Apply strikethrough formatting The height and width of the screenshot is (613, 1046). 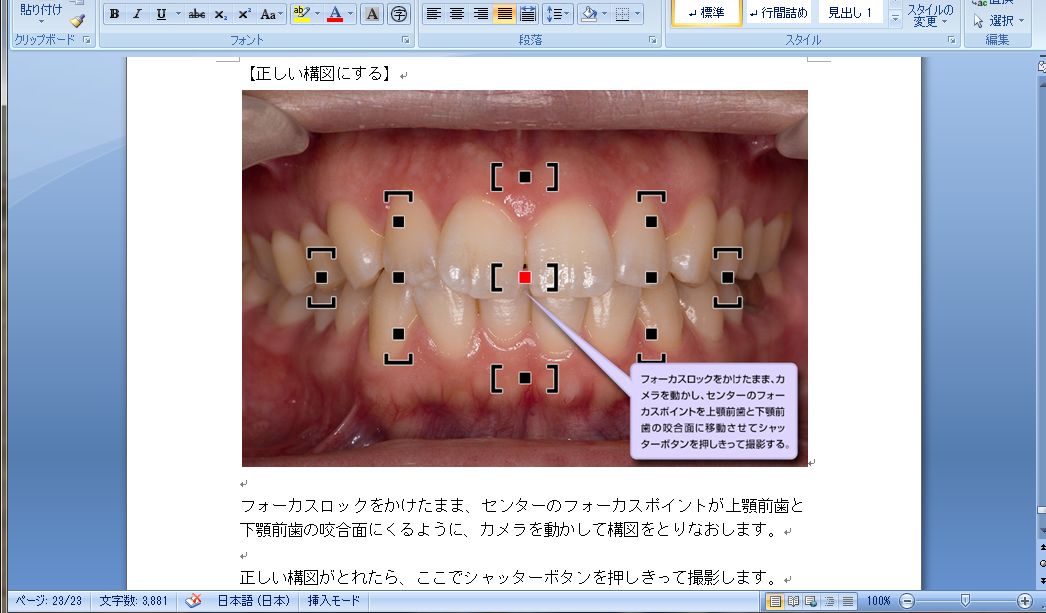197,14
